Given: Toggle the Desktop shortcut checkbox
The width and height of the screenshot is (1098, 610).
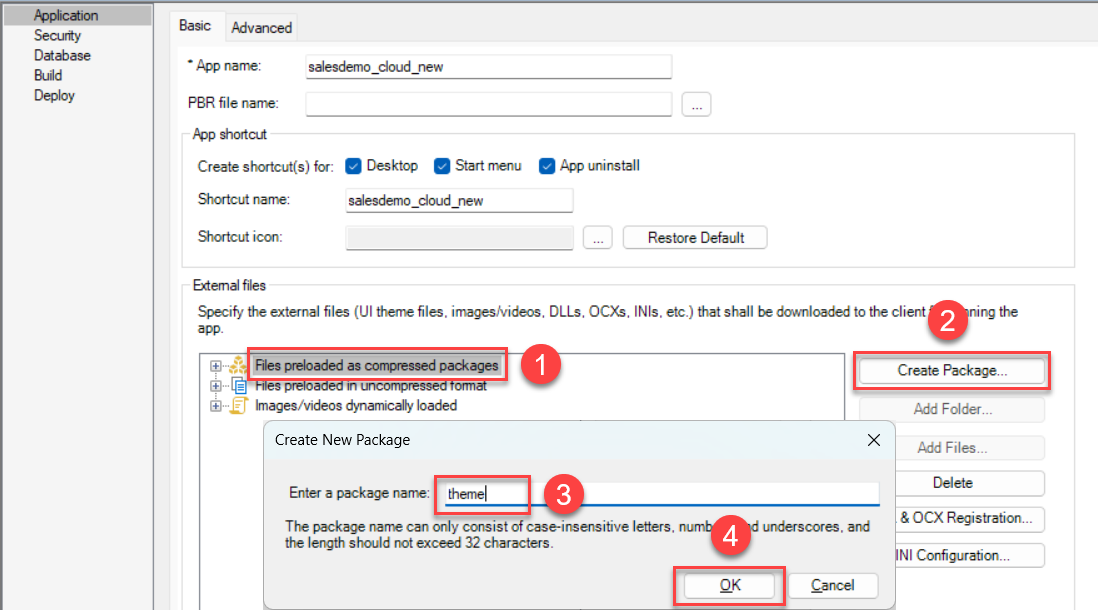Looking at the screenshot, I should coord(353,166).
